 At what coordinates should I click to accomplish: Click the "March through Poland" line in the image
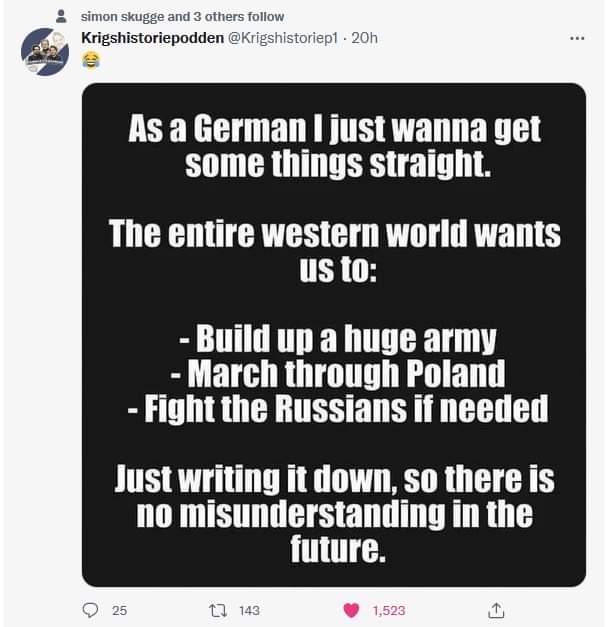[334, 374]
